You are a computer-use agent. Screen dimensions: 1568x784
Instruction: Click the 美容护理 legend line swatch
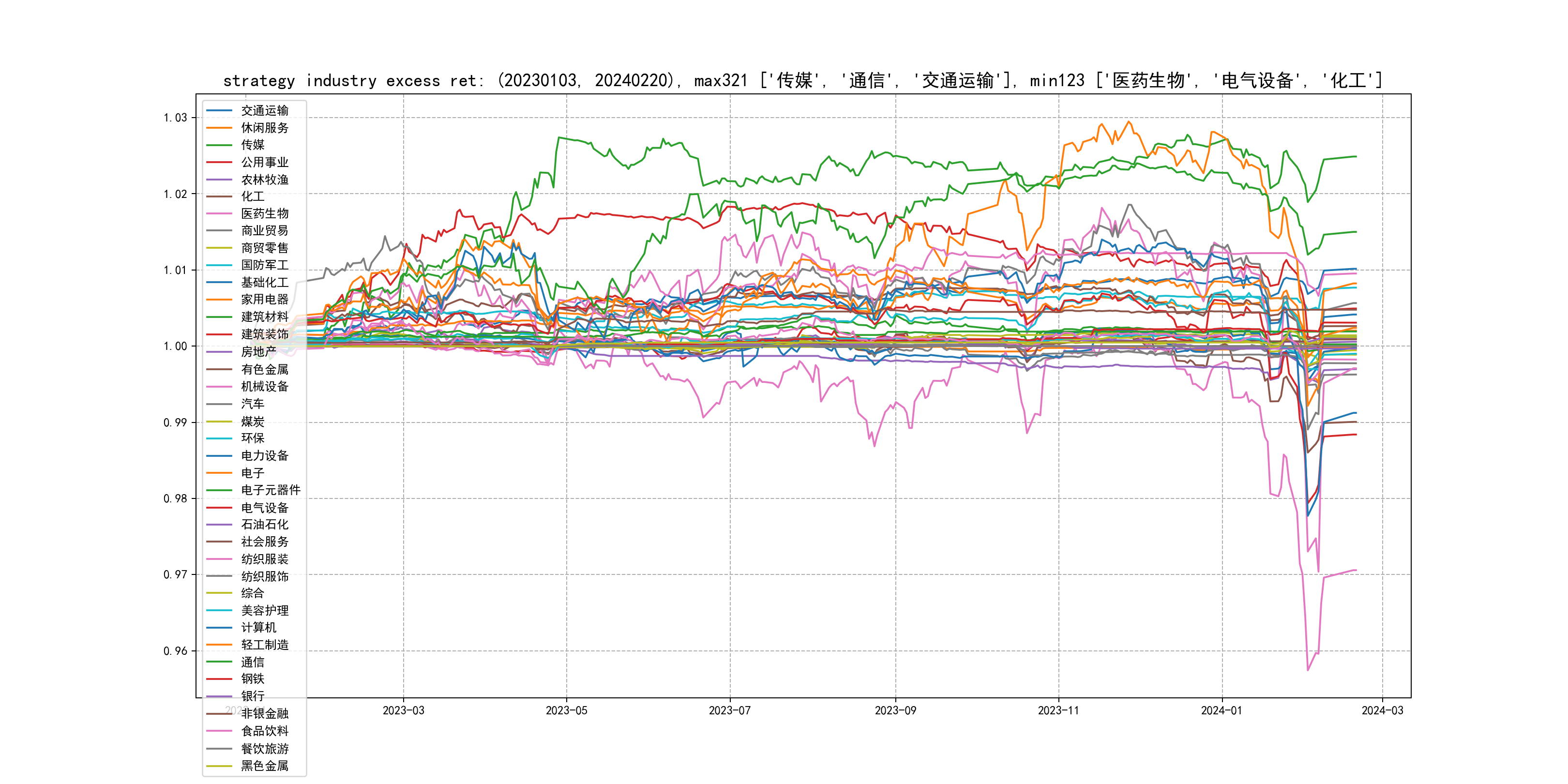pos(219,611)
